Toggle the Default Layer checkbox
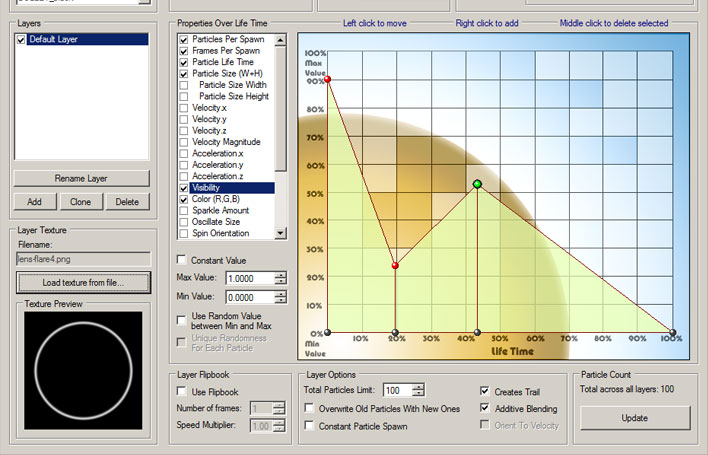 coord(22,40)
